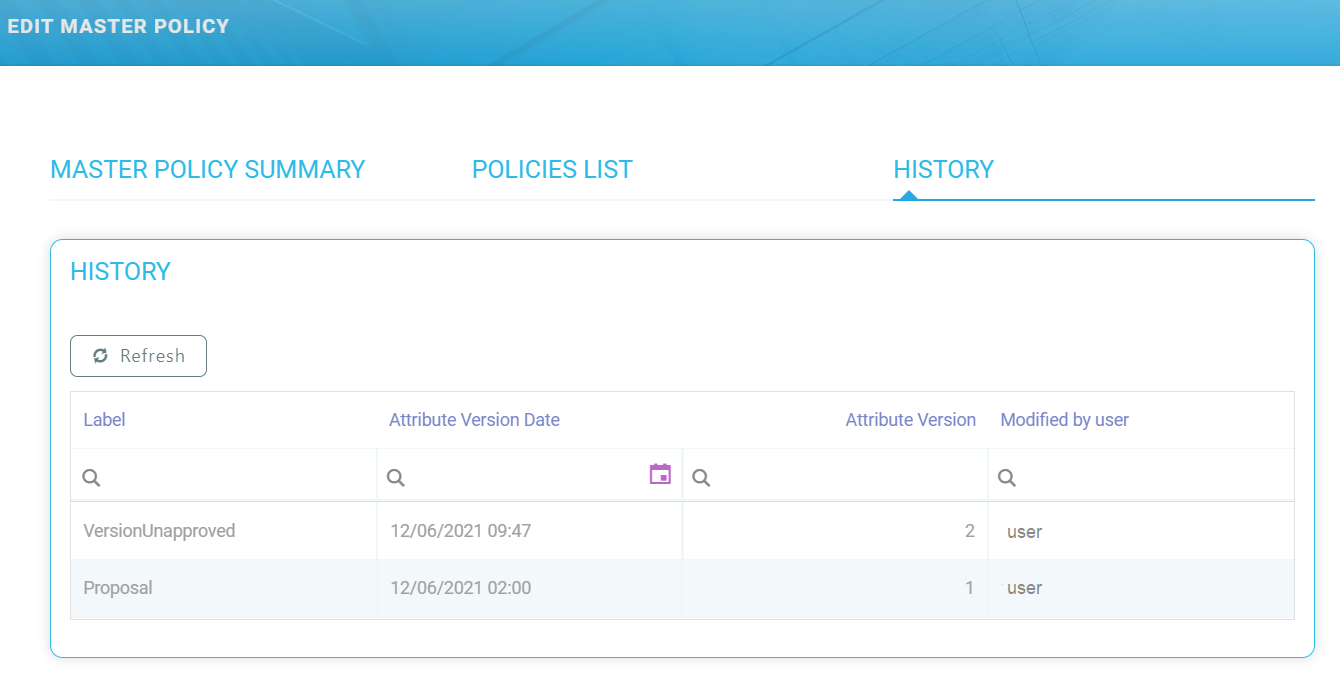Click the calendar icon in date filter

coord(660,475)
